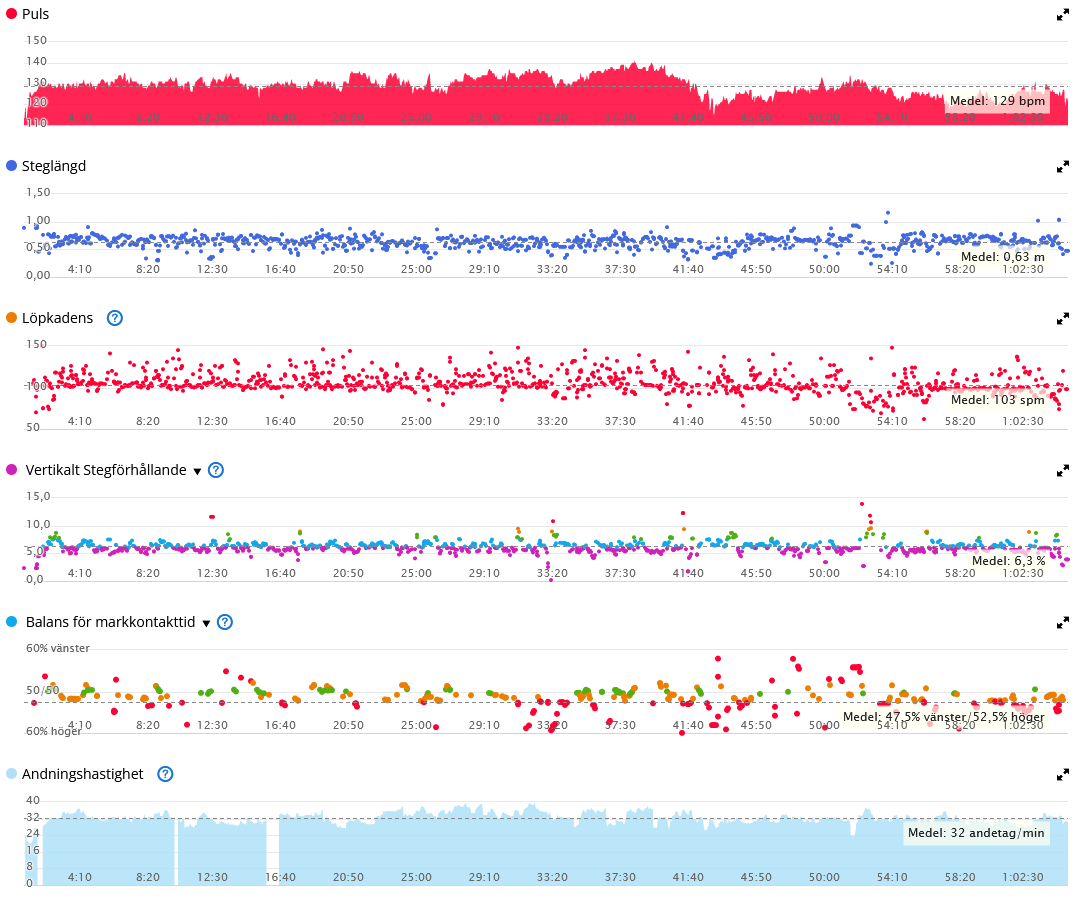This screenshot has width=1081, height=905.
Task: Click the 60% höger axis label
Action: coord(54,731)
